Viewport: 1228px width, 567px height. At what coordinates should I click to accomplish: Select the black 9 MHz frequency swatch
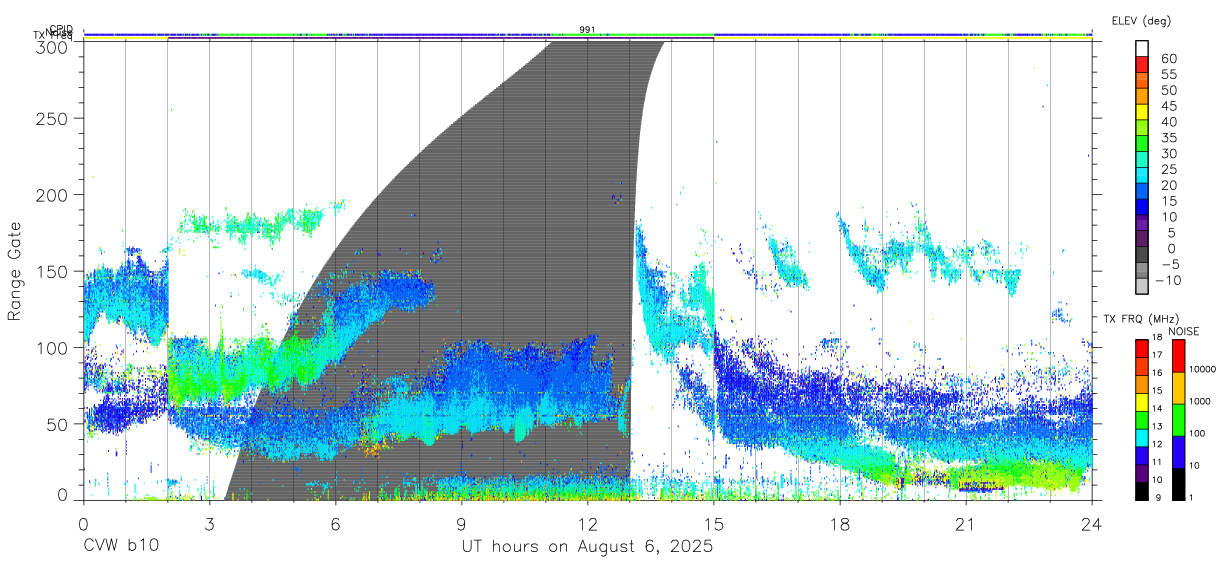tap(1142, 490)
